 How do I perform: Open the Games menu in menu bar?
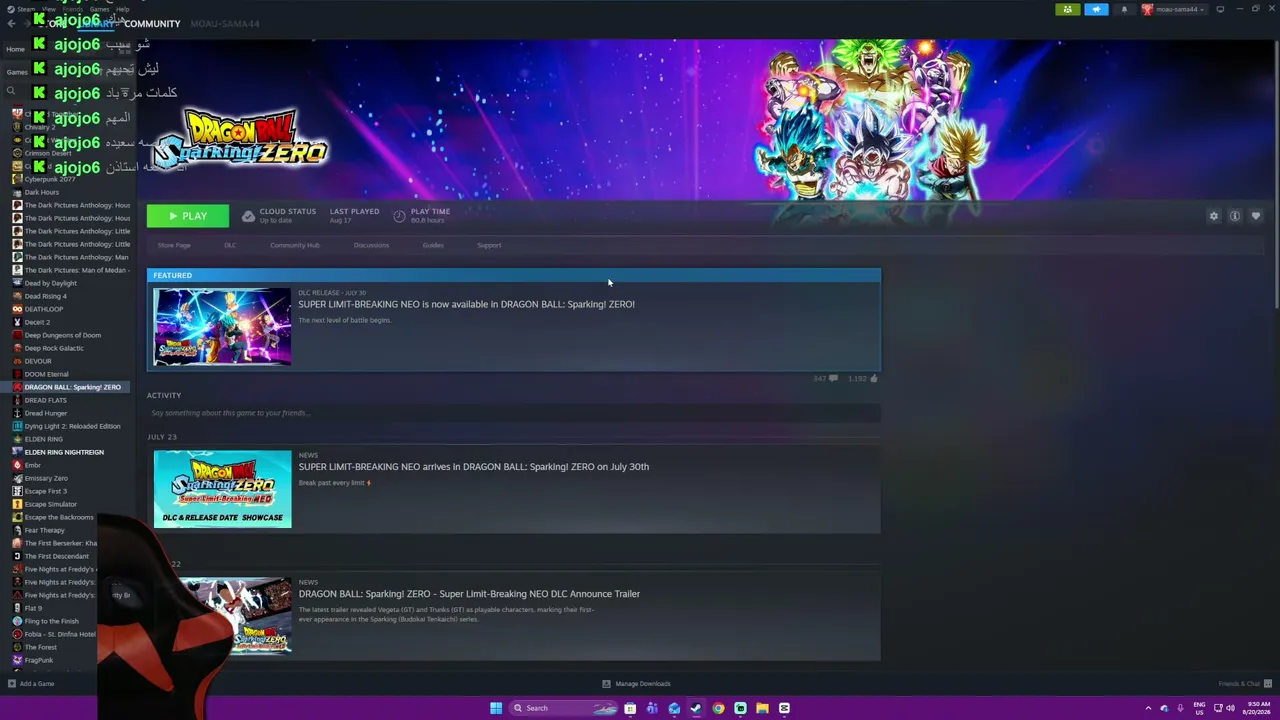click(x=100, y=9)
